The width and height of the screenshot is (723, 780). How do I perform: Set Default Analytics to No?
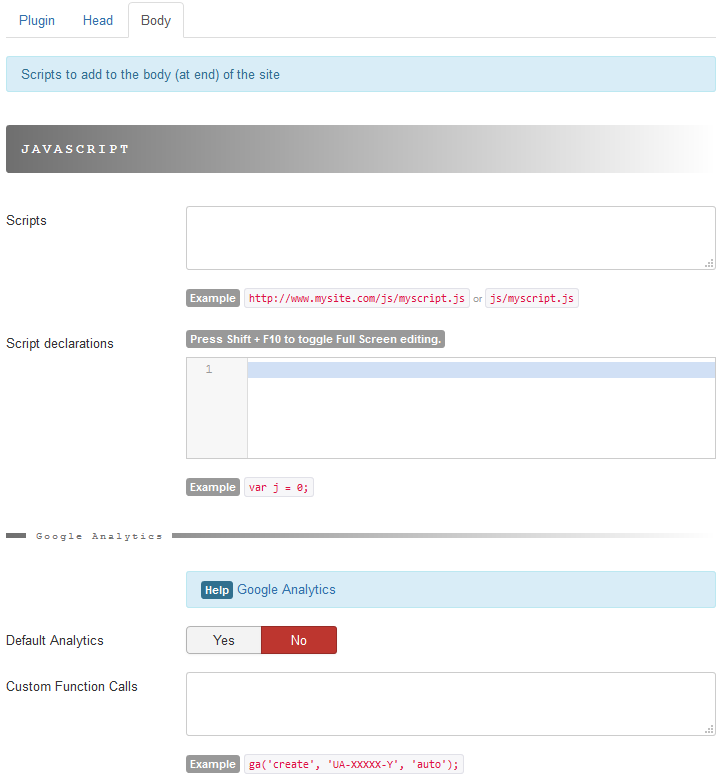(x=298, y=640)
